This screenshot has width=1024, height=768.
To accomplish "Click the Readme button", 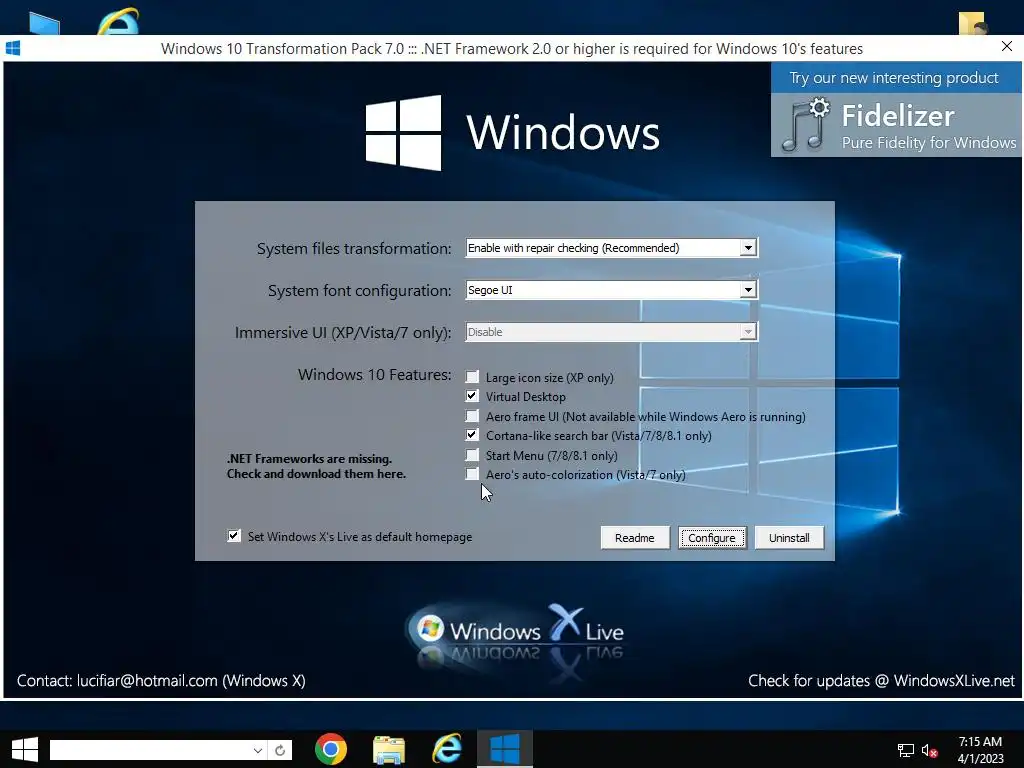I will pyautogui.click(x=635, y=537).
